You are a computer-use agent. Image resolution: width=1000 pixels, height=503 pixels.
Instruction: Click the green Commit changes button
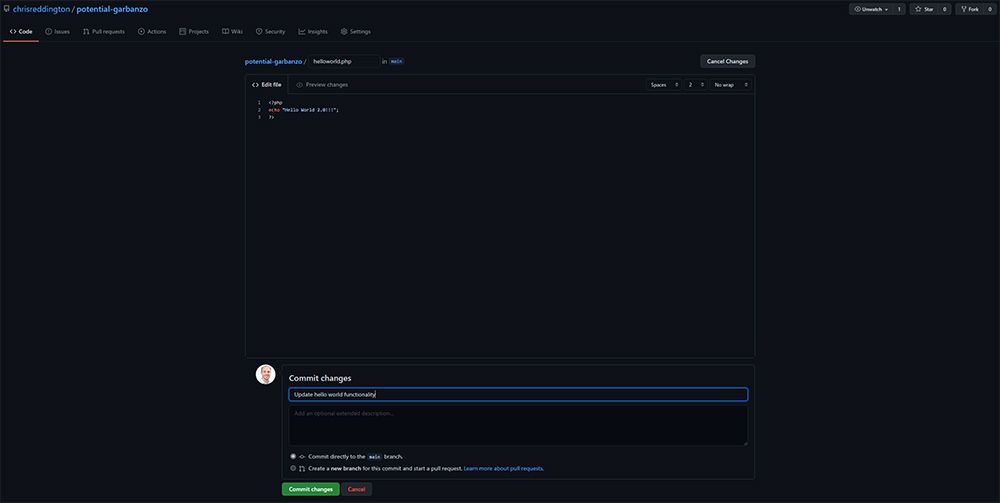click(x=311, y=489)
